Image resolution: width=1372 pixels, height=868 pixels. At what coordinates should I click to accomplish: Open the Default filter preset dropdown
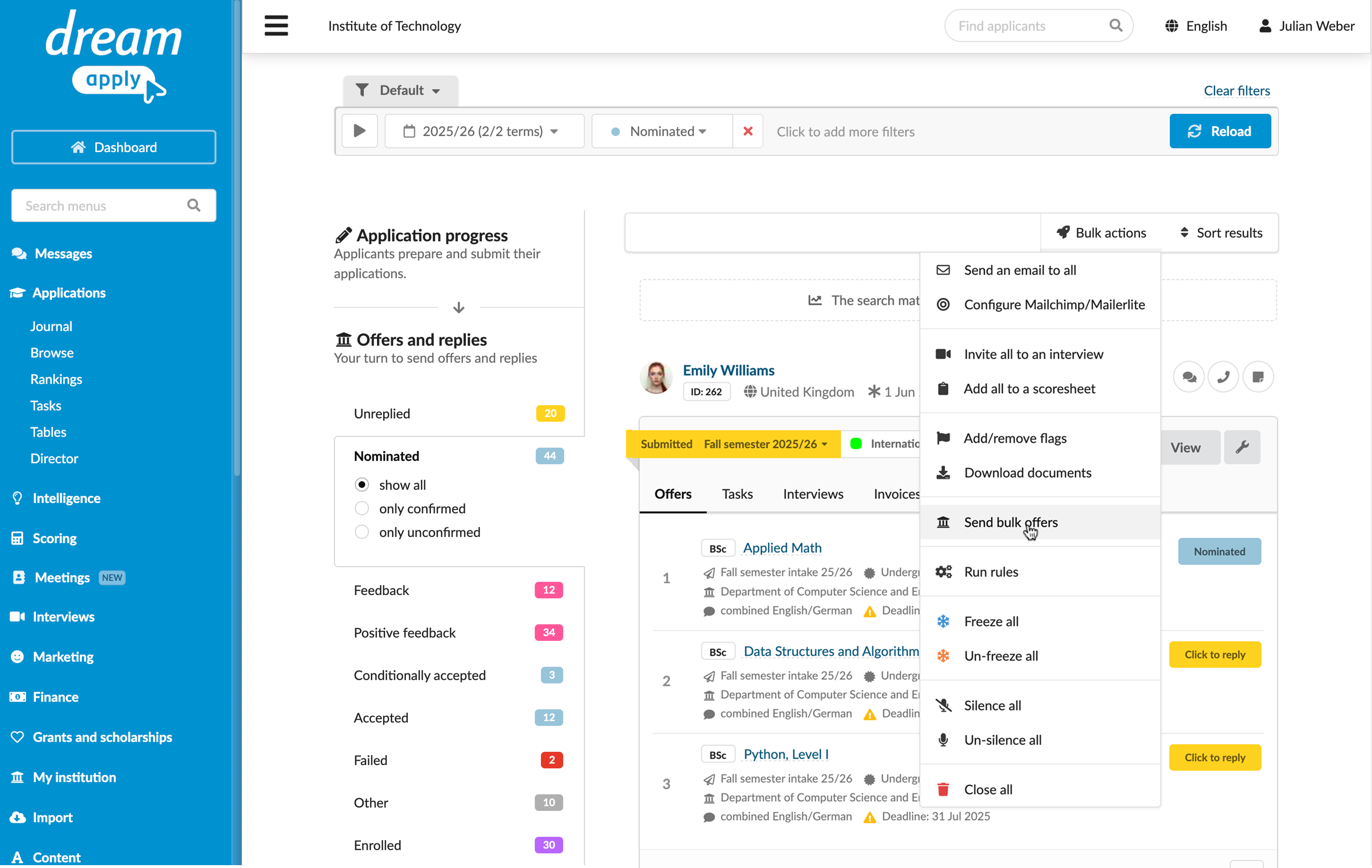(x=400, y=90)
